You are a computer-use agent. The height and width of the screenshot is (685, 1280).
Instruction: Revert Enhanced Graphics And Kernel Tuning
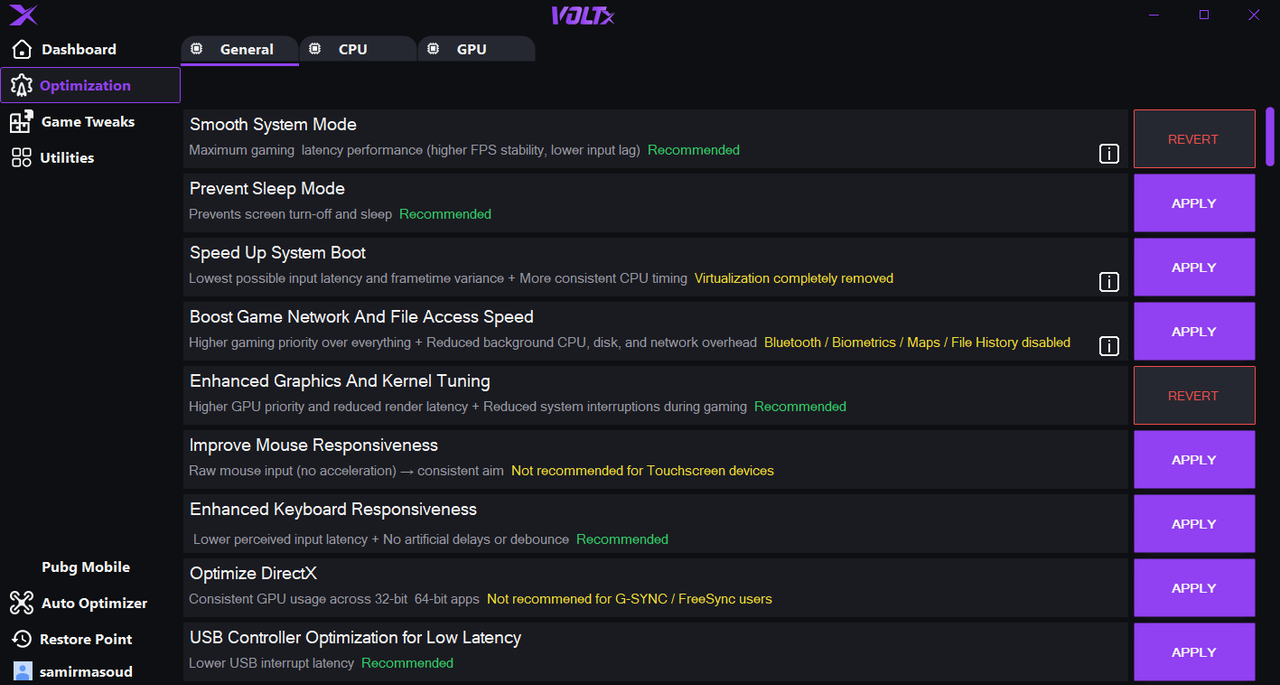point(1194,396)
